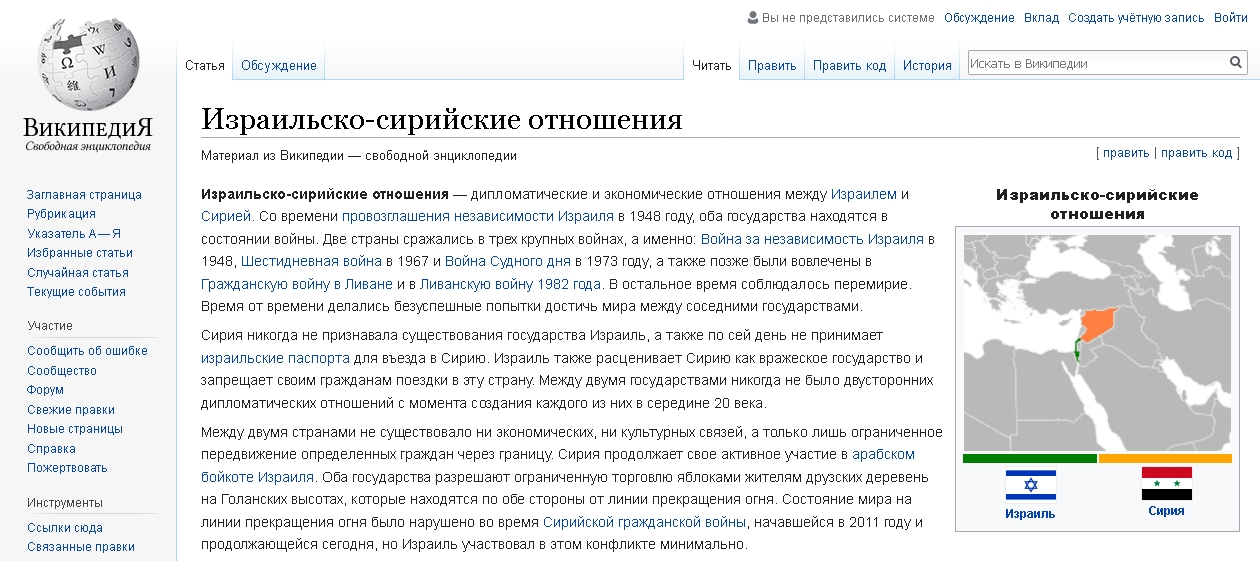Click the Израиль caption under flag
This screenshot has height=561, width=1260.
(1030, 514)
